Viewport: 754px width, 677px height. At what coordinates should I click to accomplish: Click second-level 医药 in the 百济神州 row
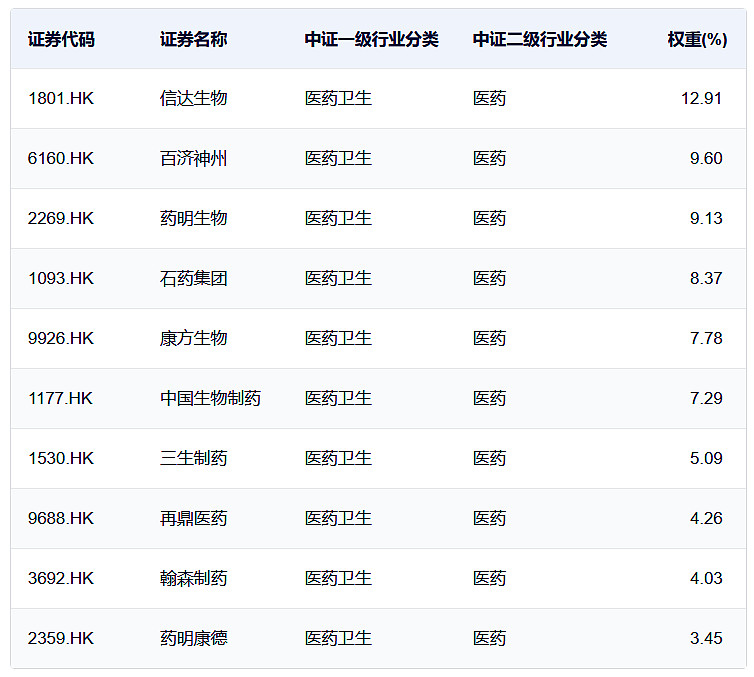(490, 159)
